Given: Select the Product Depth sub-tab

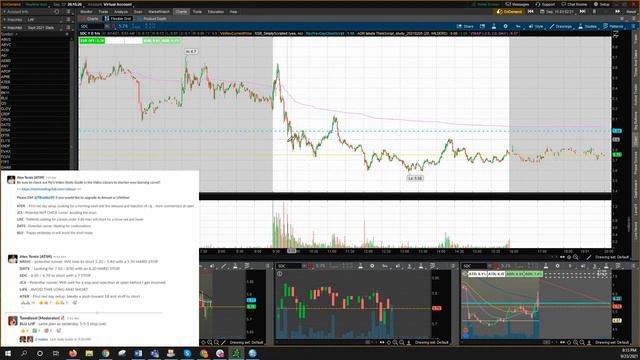Looking at the screenshot, I should click(x=152, y=18).
